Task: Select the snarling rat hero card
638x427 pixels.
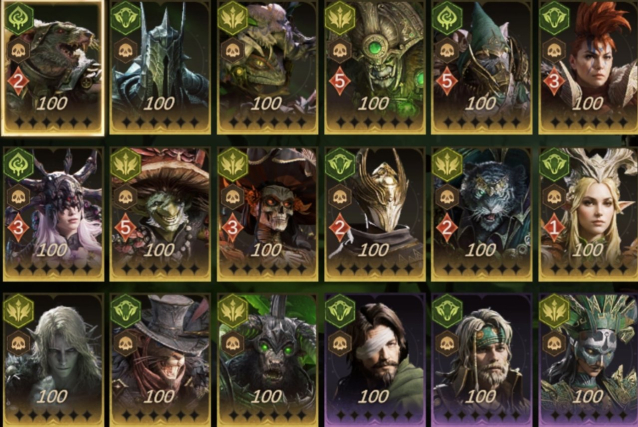Action: coord(52,67)
